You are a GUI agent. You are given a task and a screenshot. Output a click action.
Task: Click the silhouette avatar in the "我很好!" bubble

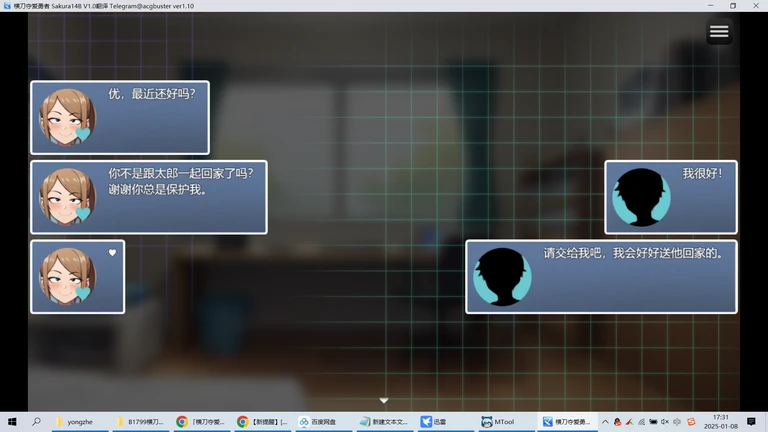click(641, 197)
